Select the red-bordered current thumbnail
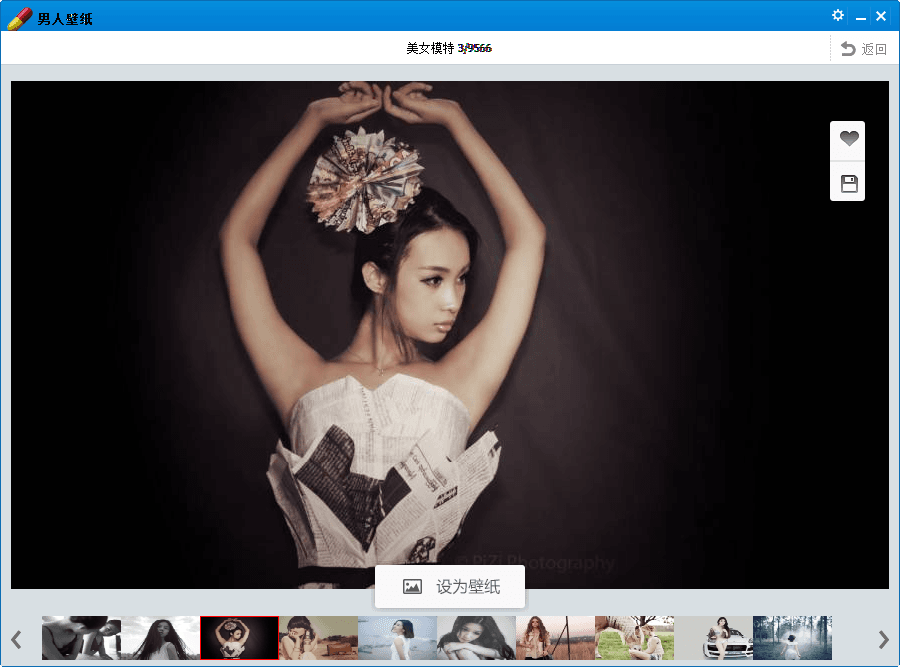 tap(239, 638)
